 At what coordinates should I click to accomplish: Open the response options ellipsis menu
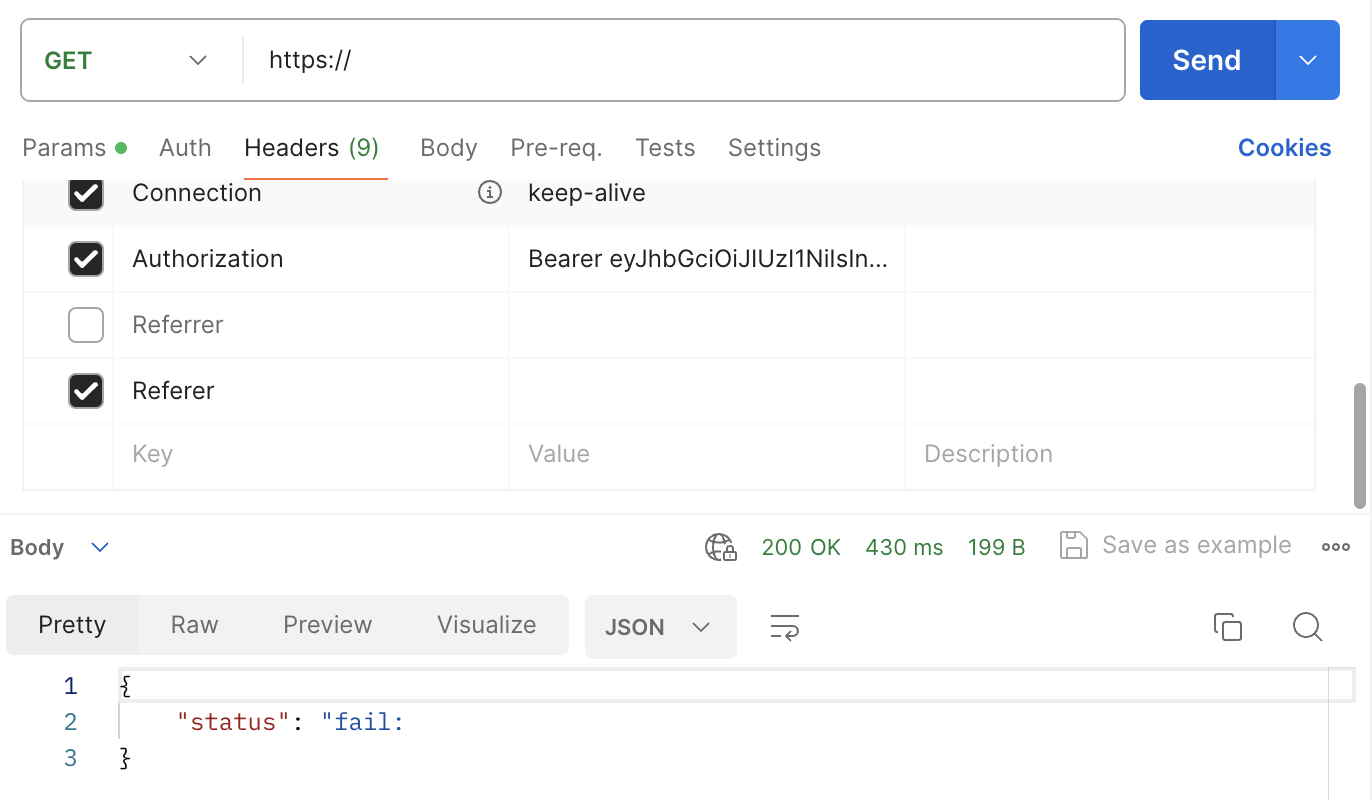coord(1336,546)
